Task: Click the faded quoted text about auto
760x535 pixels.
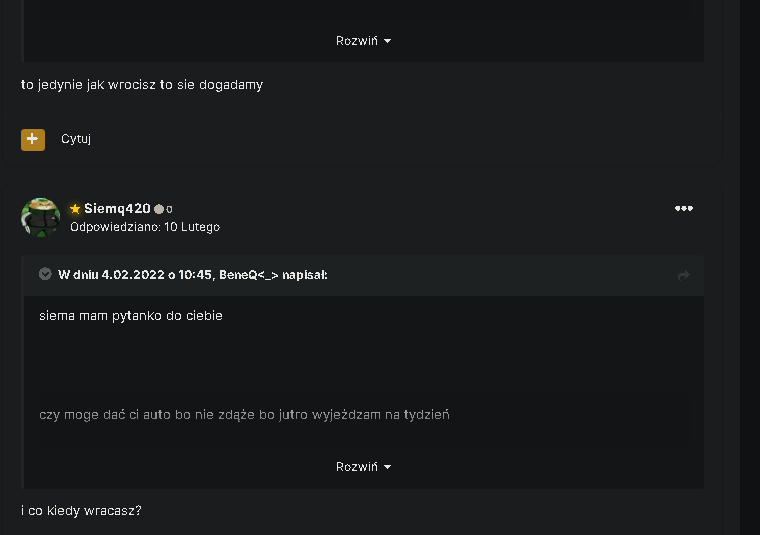Action: (x=244, y=415)
